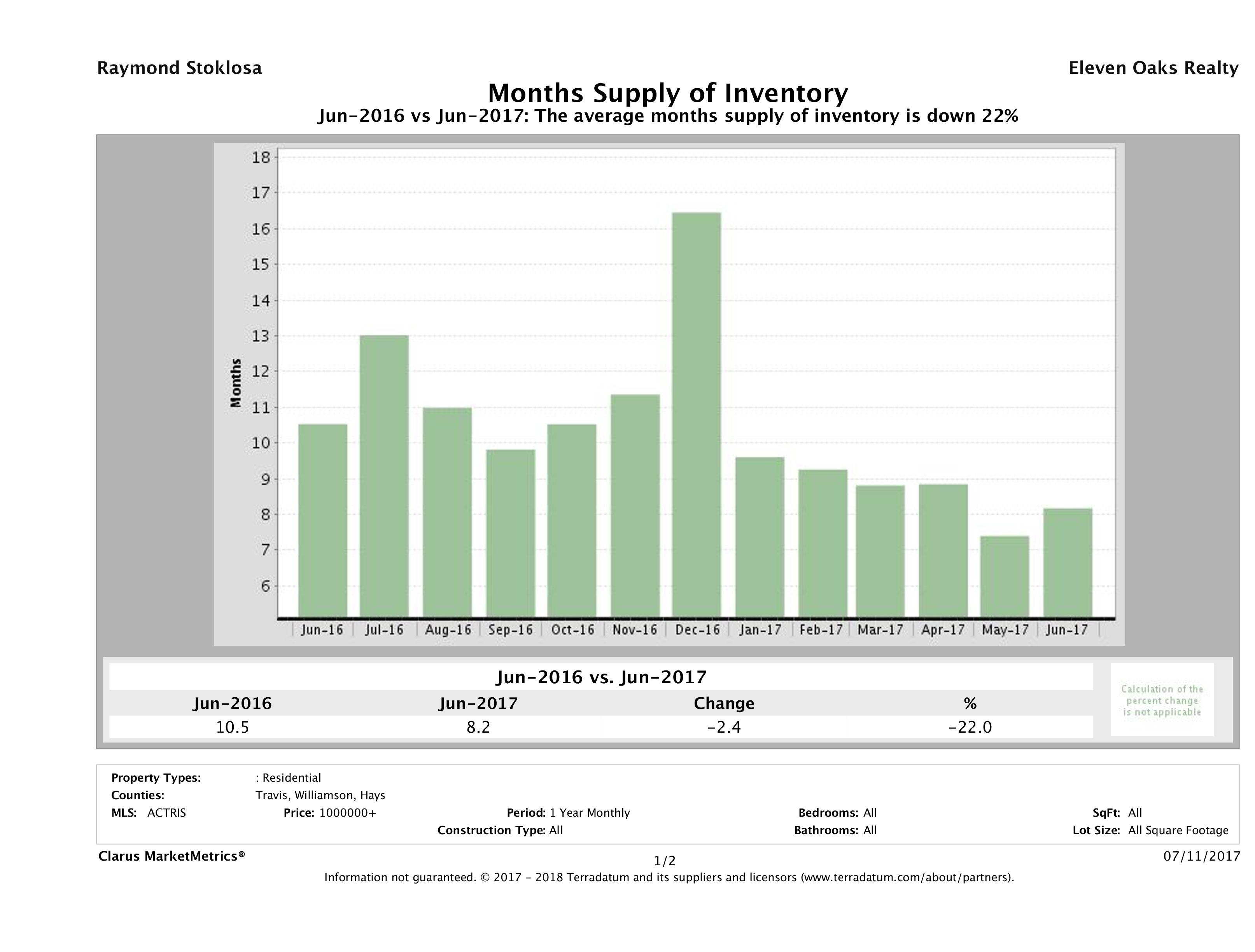Click the percent change not applicable note

pos(1161,700)
